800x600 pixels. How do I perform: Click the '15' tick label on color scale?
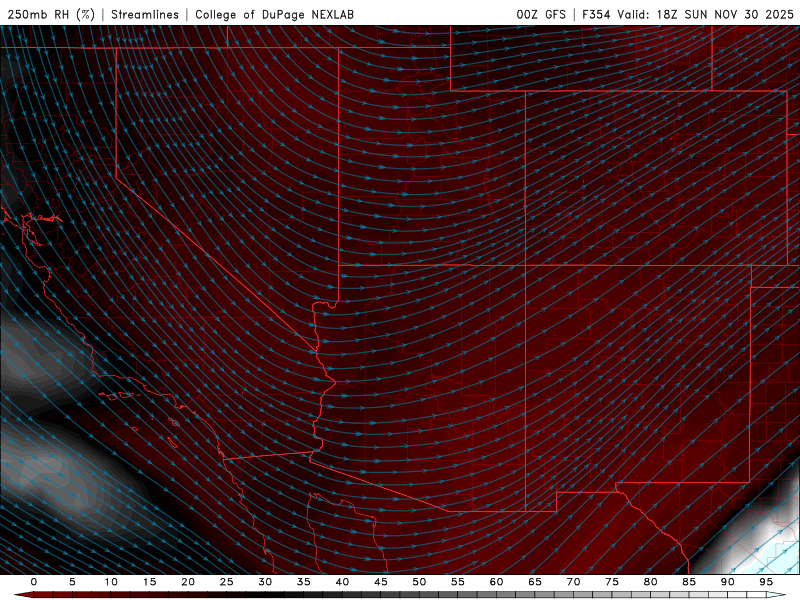tap(149, 582)
